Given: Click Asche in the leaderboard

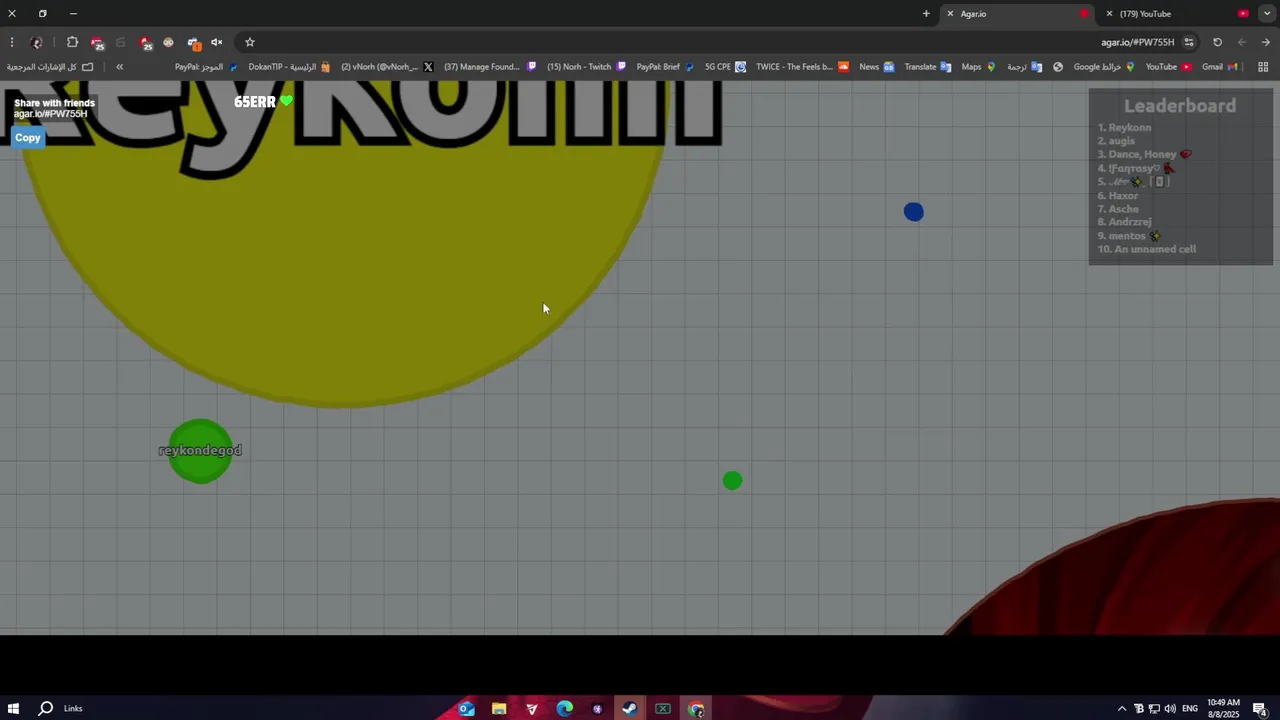Looking at the screenshot, I should click(x=1123, y=209).
